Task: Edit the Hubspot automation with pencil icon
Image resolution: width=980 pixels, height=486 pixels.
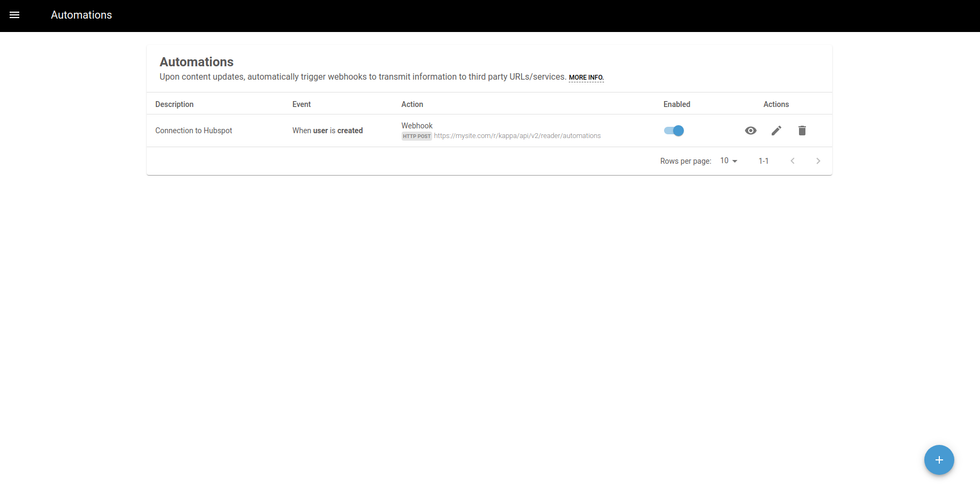Action: [776, 131]
